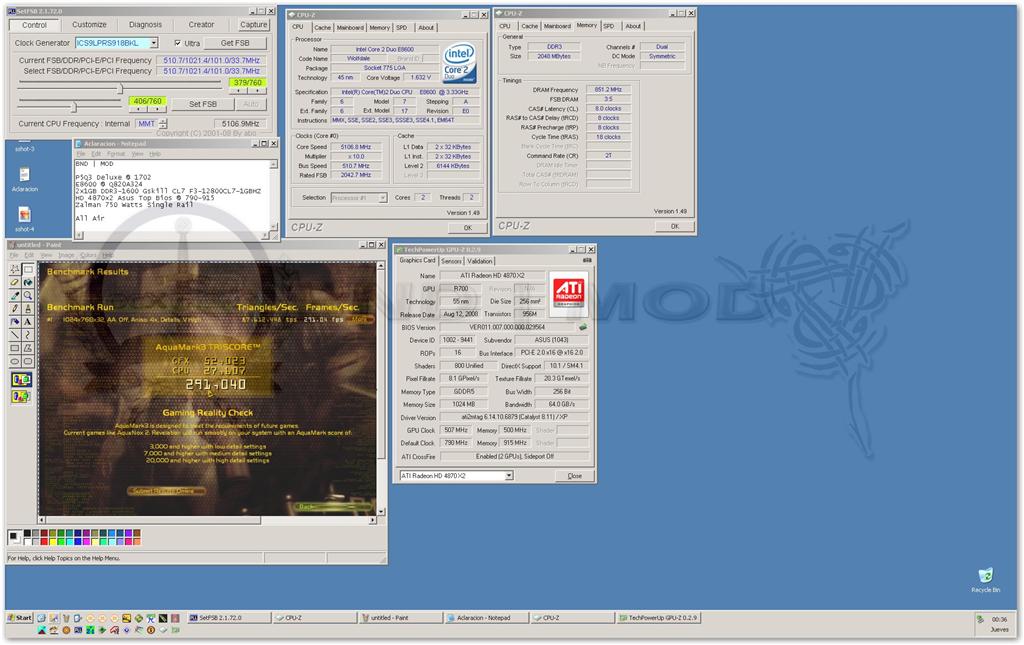Viewport: 1024px width, 645px height.
Task: Click the right arrow under 406/760 value
Action: click(158, 110)
